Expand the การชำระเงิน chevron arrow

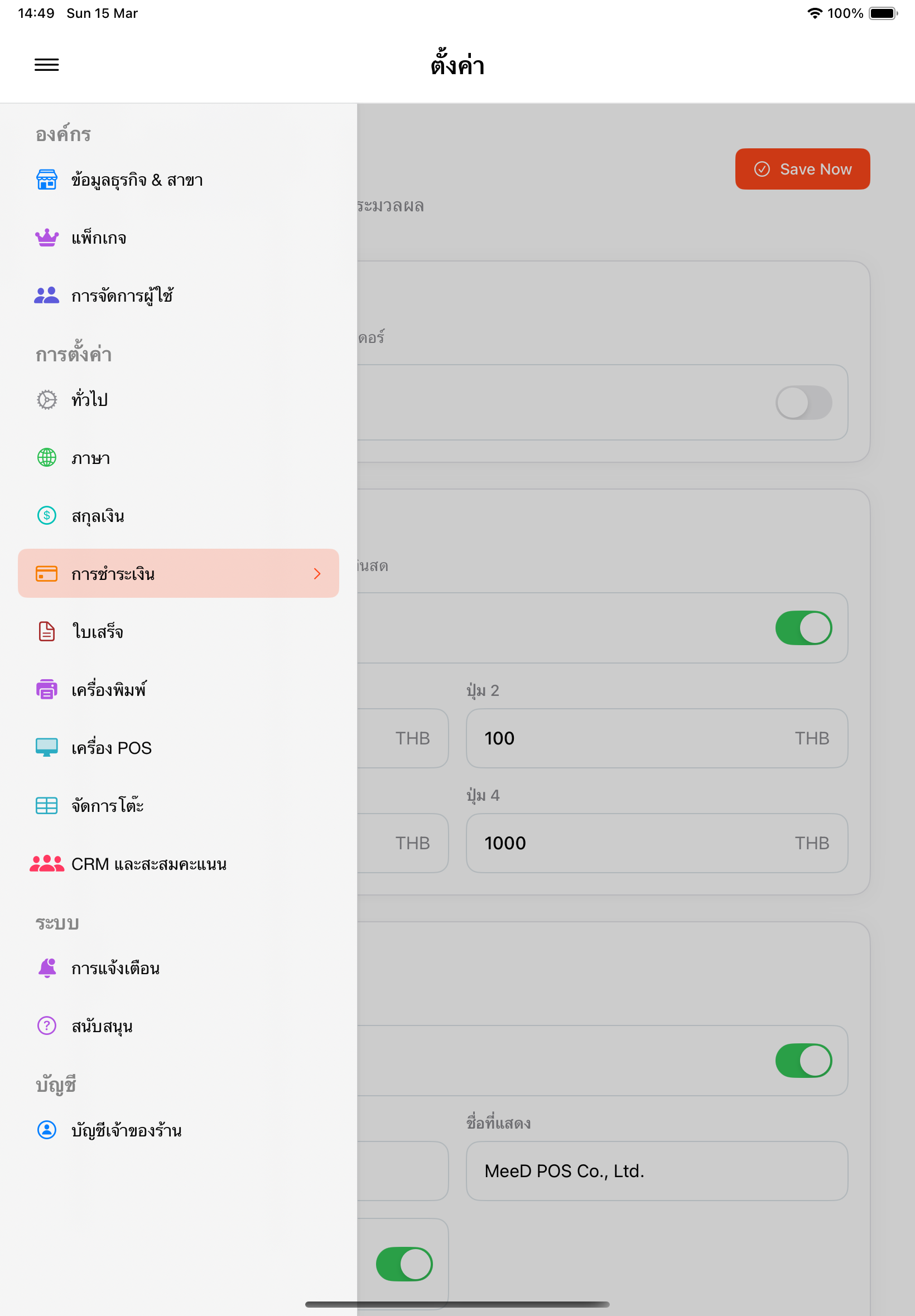coord(317,573)
